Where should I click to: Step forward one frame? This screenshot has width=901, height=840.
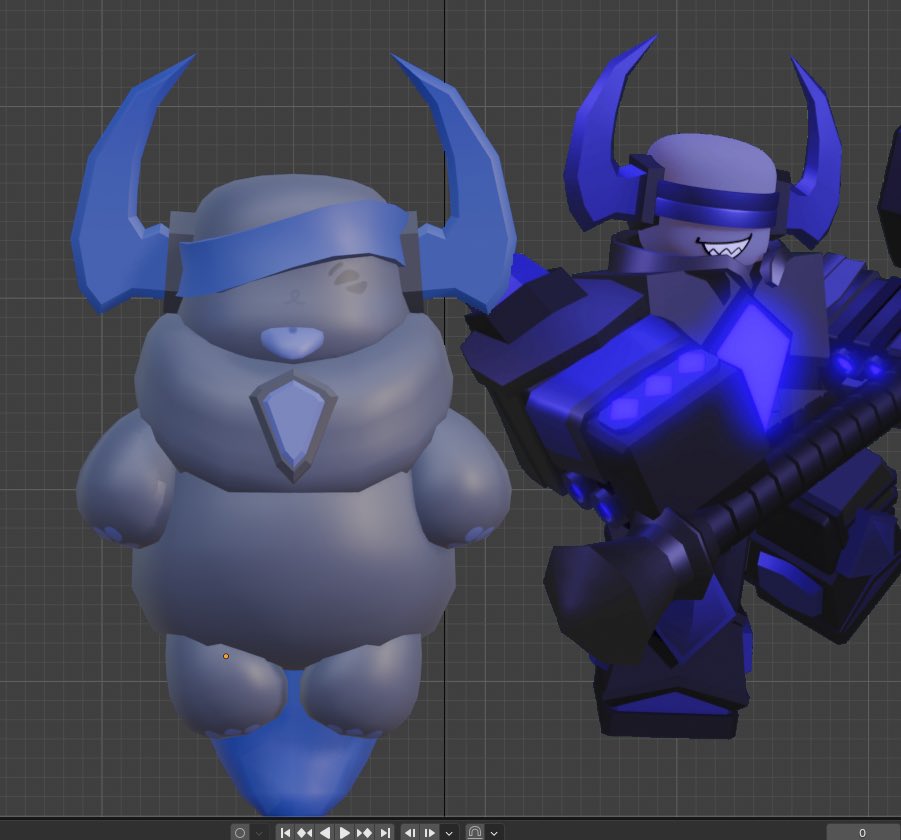coord(429,833)
